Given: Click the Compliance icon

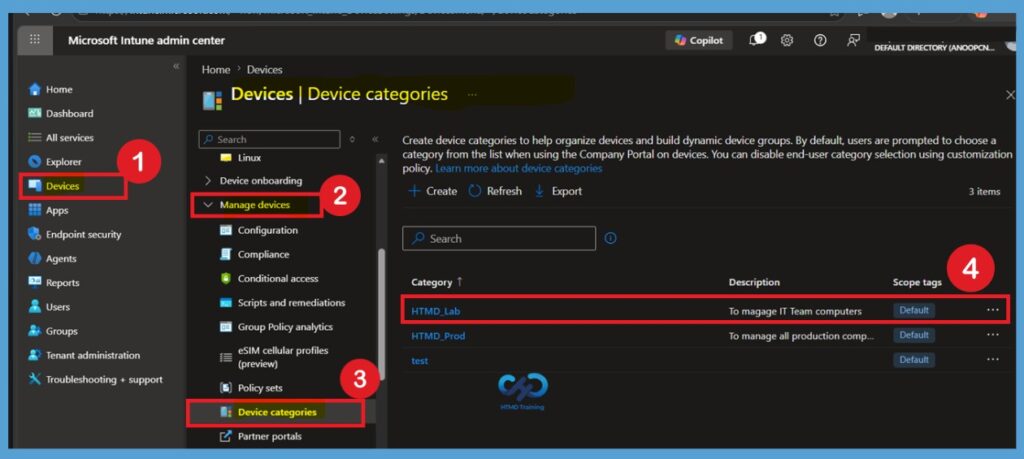Looking at the screenshot, I should [226, 255].
